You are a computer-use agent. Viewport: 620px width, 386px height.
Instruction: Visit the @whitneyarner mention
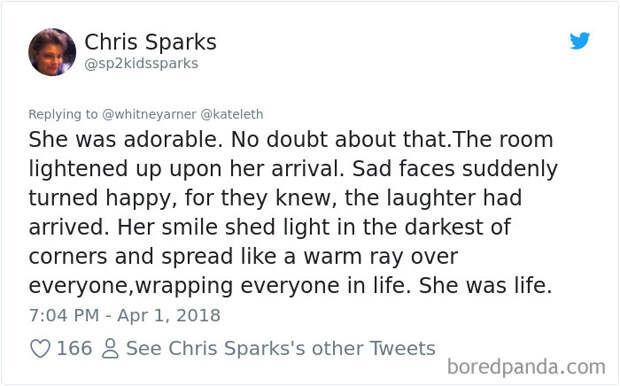pyautogui.click(x=149, y=114)
